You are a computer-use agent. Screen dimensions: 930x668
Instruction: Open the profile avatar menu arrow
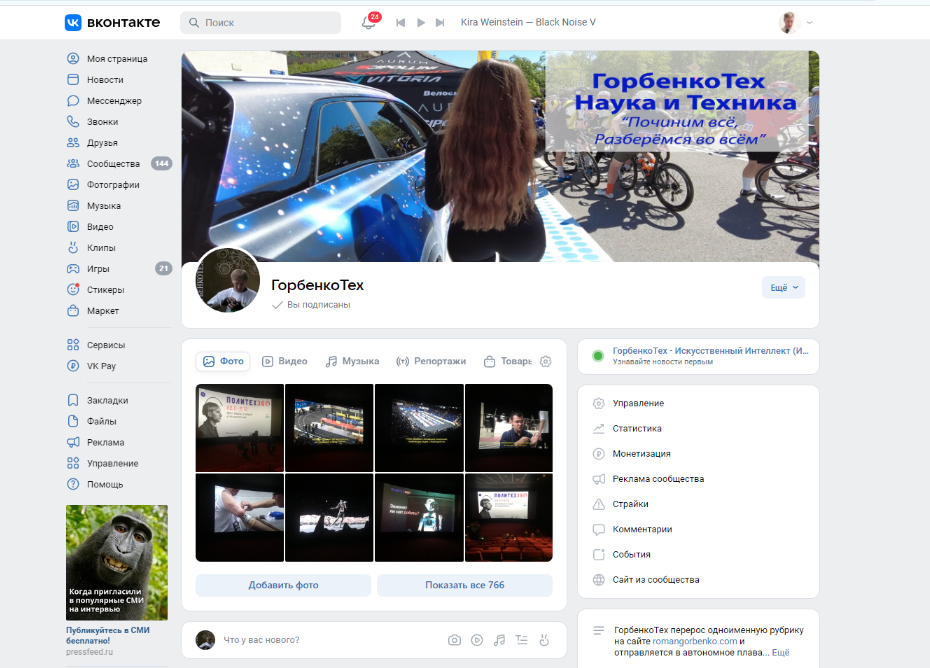809,22
